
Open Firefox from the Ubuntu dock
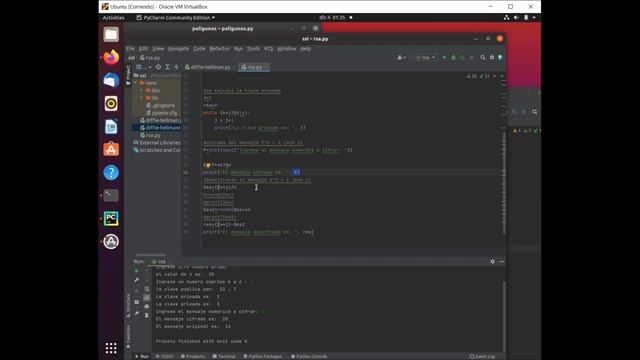click(111, 58)
